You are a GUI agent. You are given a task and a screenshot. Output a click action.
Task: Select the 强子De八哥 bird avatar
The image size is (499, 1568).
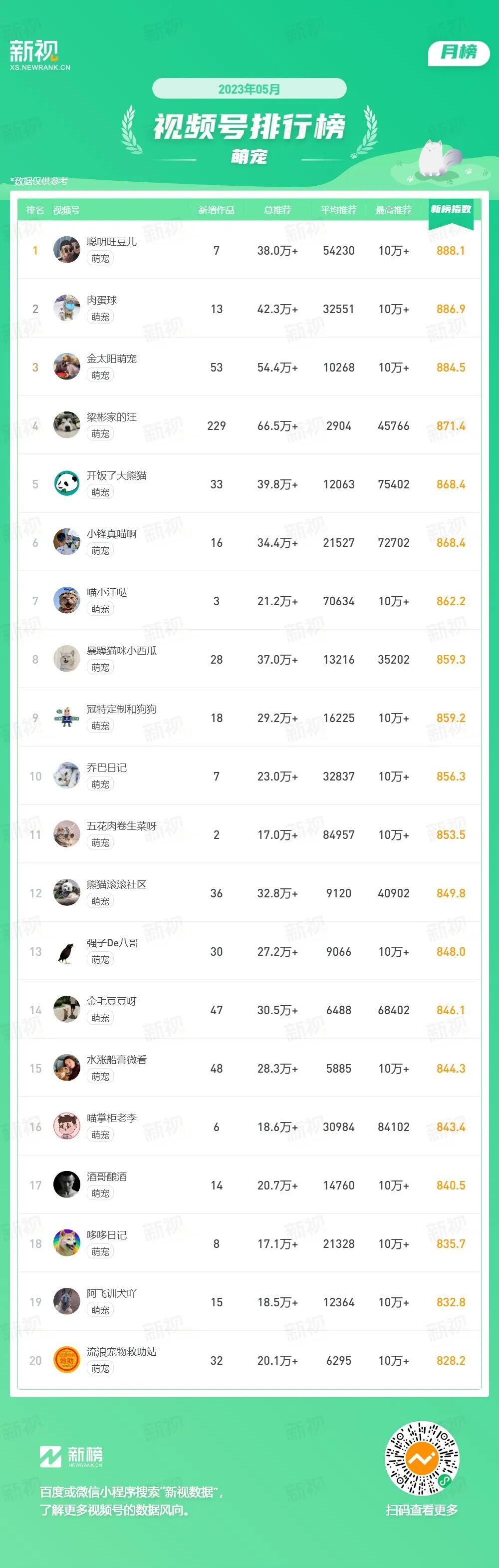(x=66, y=951)
